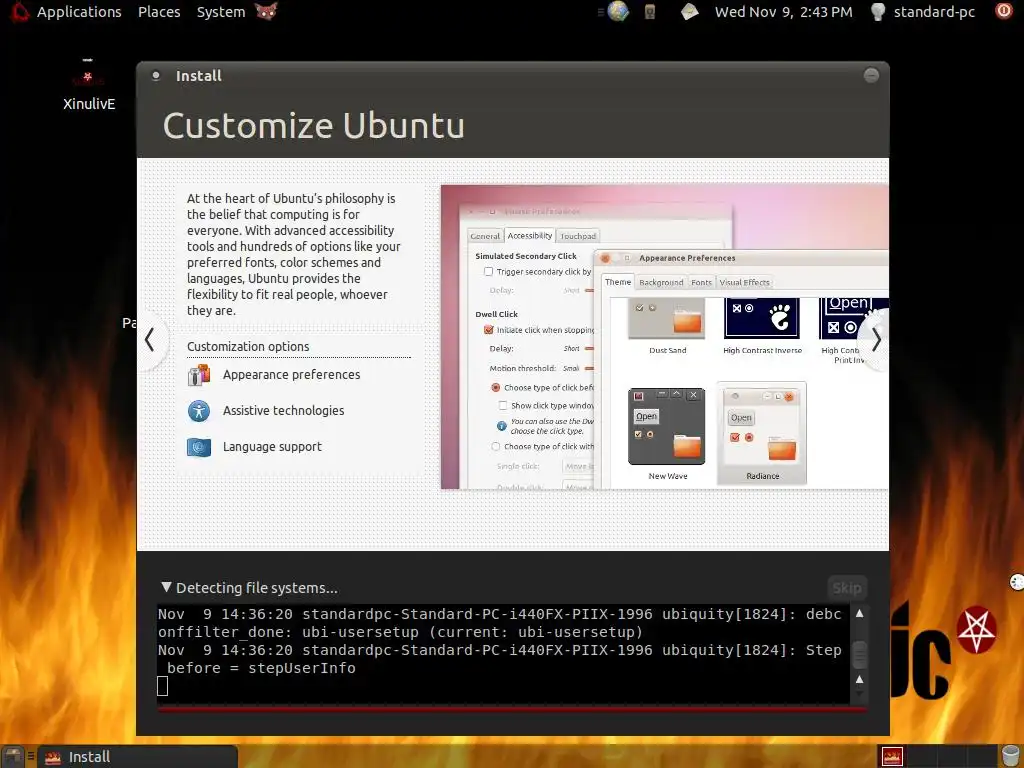Open the Places menu
1024x768 pixels.
[159, 12]
